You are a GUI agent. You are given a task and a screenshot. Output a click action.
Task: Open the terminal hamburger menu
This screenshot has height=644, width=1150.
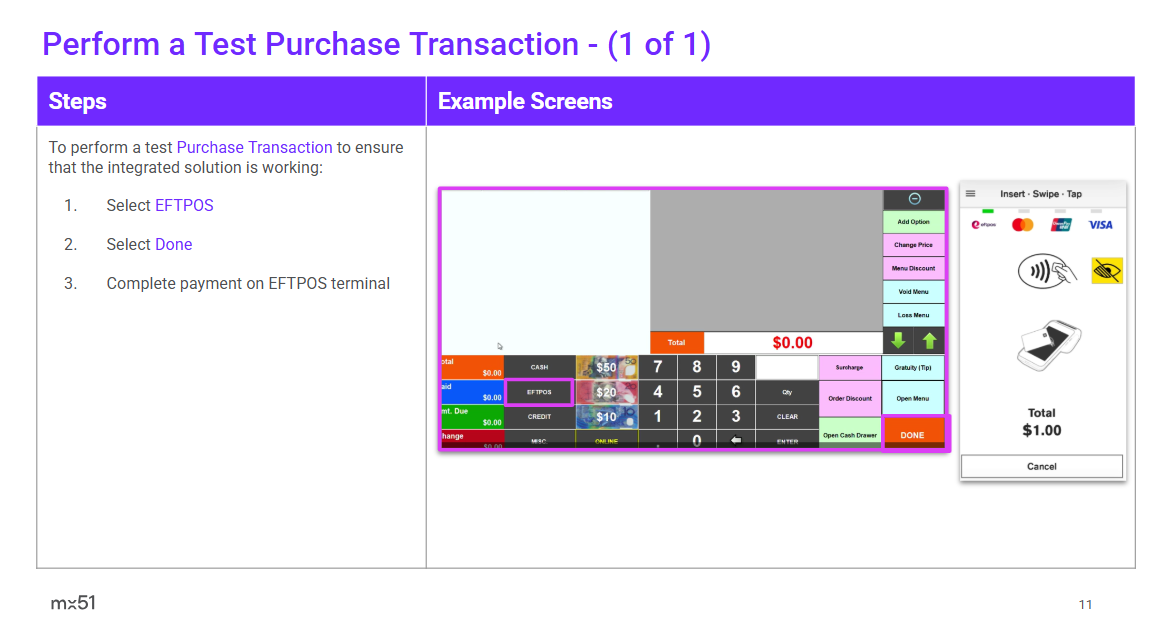[x=970, y=194]
